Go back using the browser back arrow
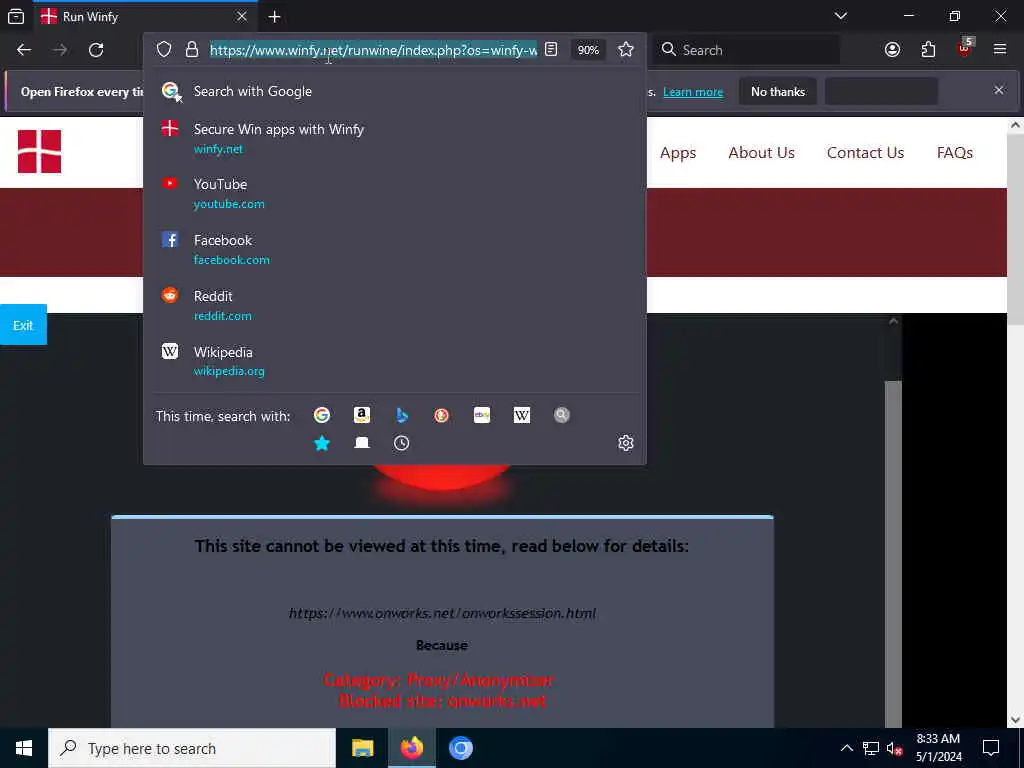The height and width of the screenshot is (768, 1024). [x=24, y=50]
